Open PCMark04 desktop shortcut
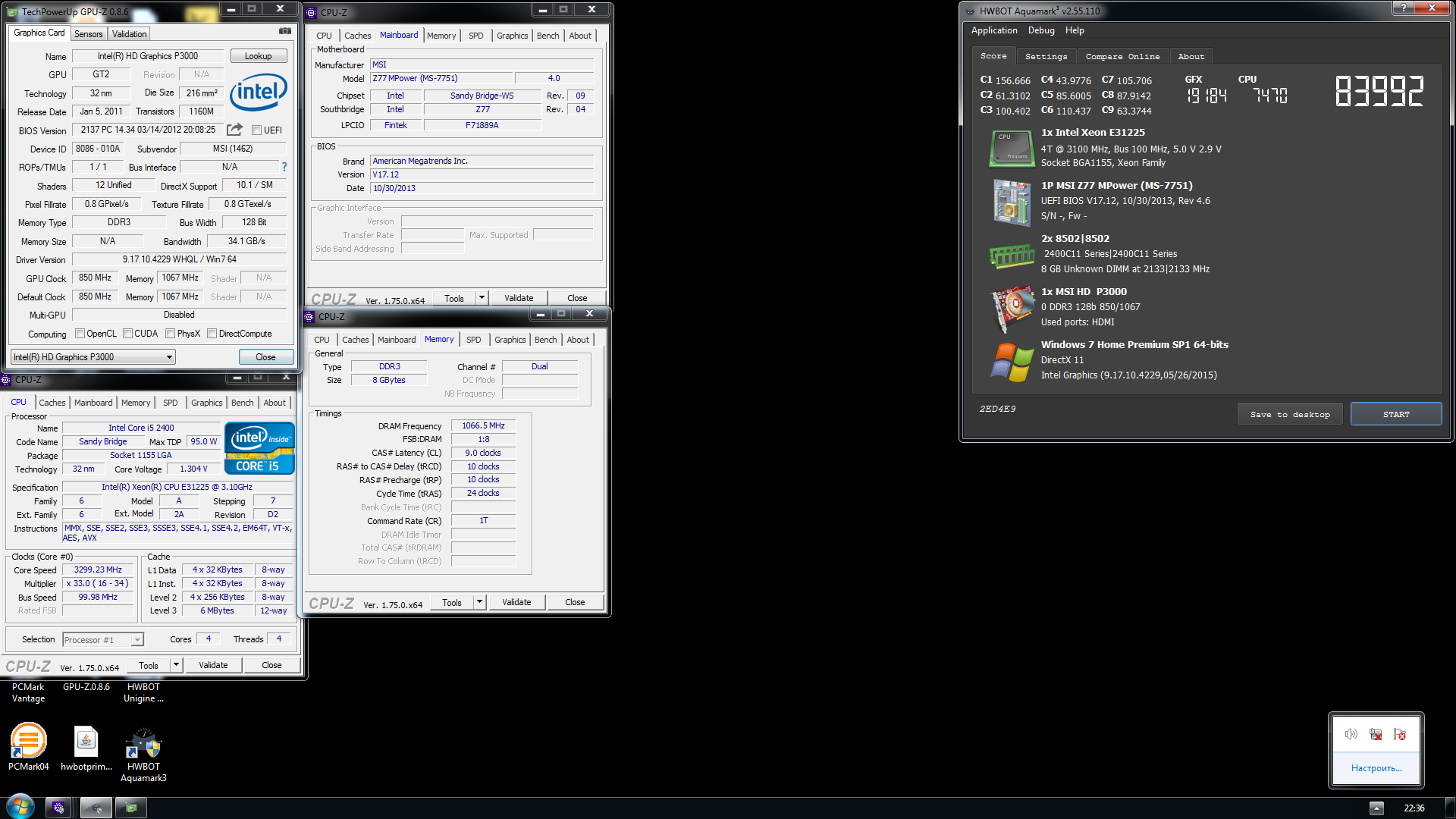Viewport: 1456px width, 819px height. point(29,747)
